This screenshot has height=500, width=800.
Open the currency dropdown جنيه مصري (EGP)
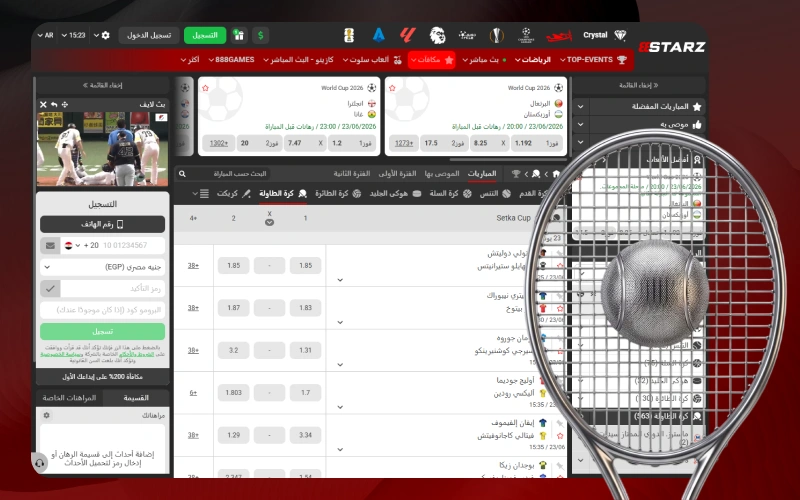tap(103, 267)
